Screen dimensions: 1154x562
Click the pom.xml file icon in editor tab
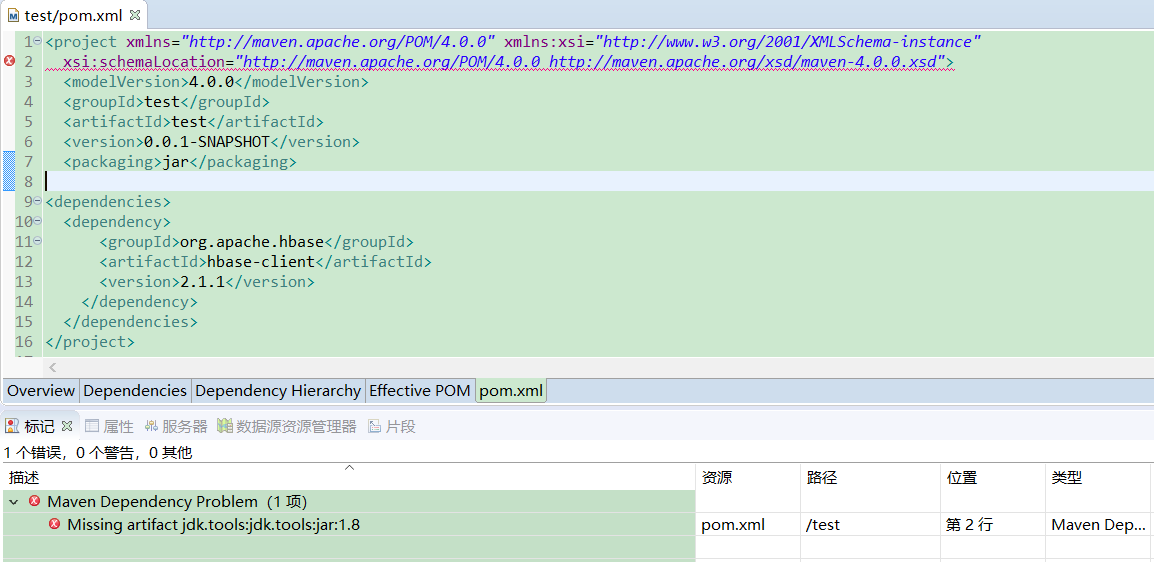[x=13, y=15]
